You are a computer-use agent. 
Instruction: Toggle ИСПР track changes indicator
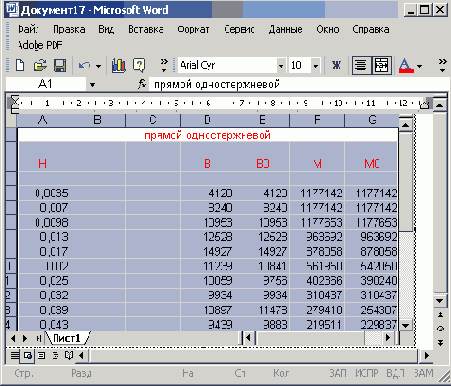pos(367,373)
